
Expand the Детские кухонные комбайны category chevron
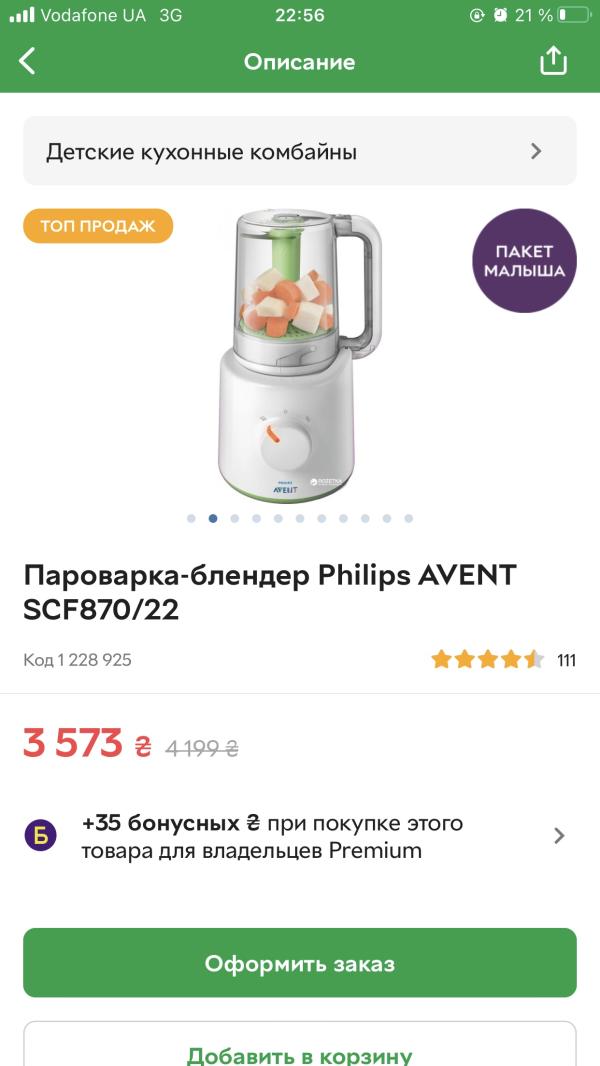click(536, 151)
